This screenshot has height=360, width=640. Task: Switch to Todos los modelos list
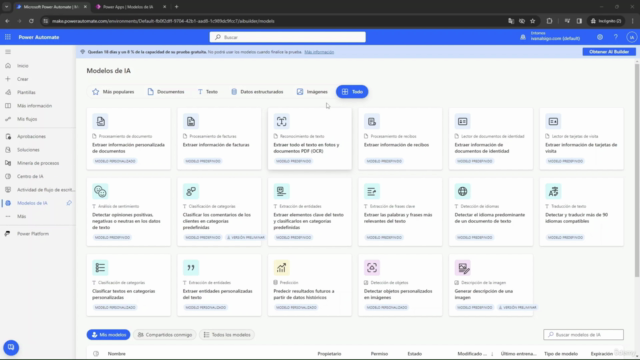click(227, 335)
